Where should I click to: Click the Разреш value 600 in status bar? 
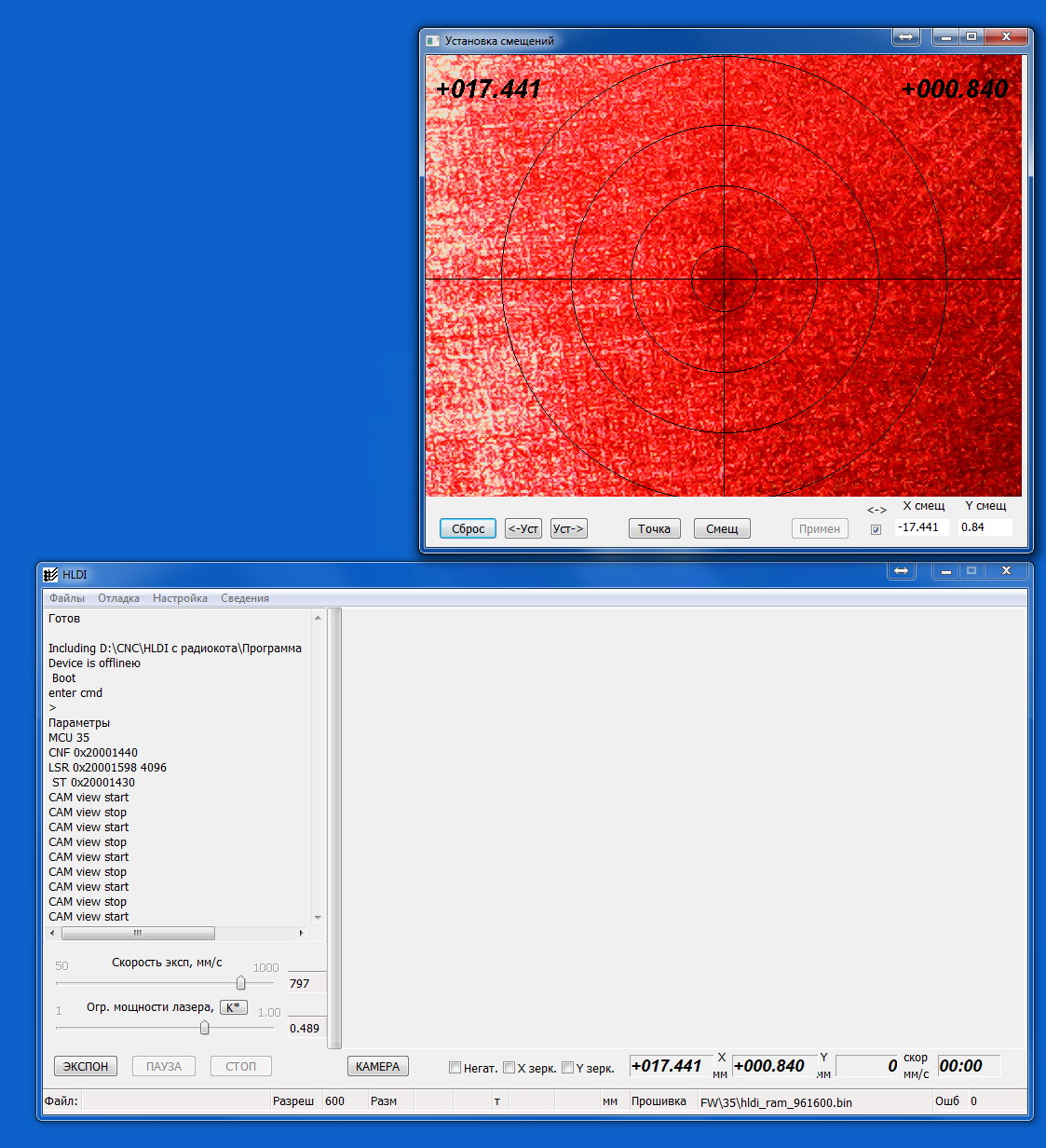tap(334, 1101)
